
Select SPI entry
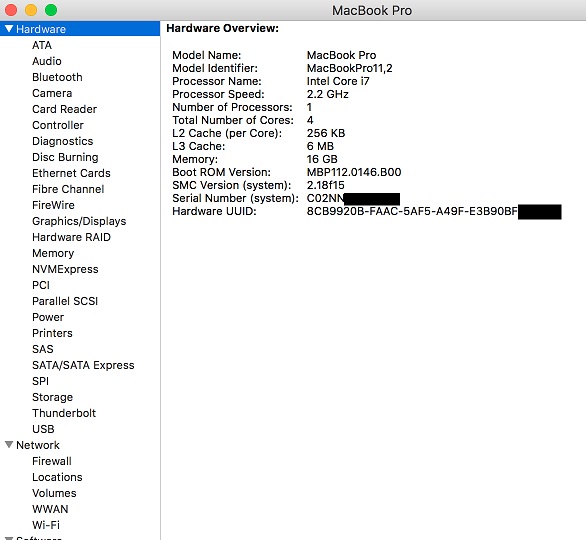[x=40, y=381]
